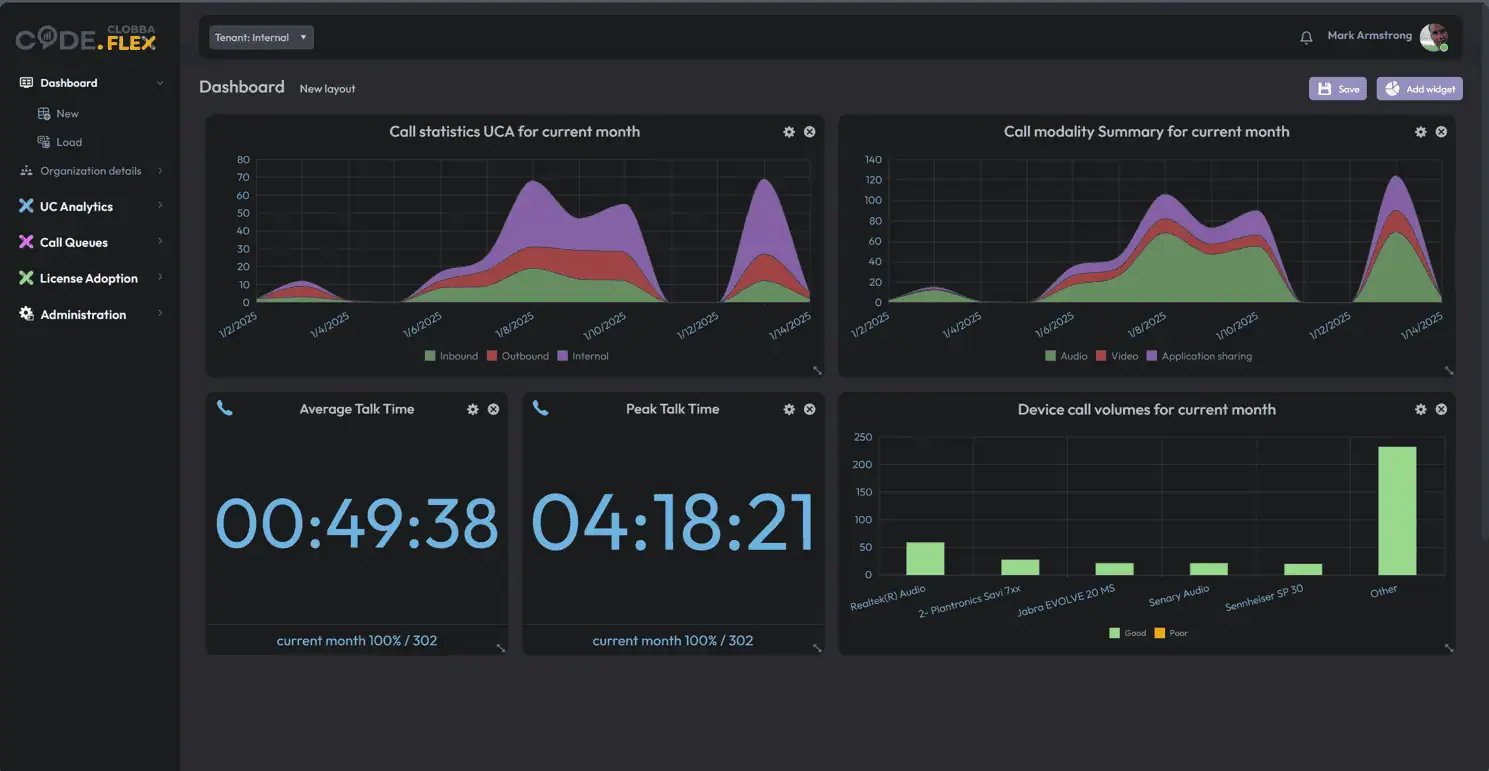This screenshot has height=771, width=1489.
Task: Click the Mark Armstrong user name
Action: [1369, 36]
